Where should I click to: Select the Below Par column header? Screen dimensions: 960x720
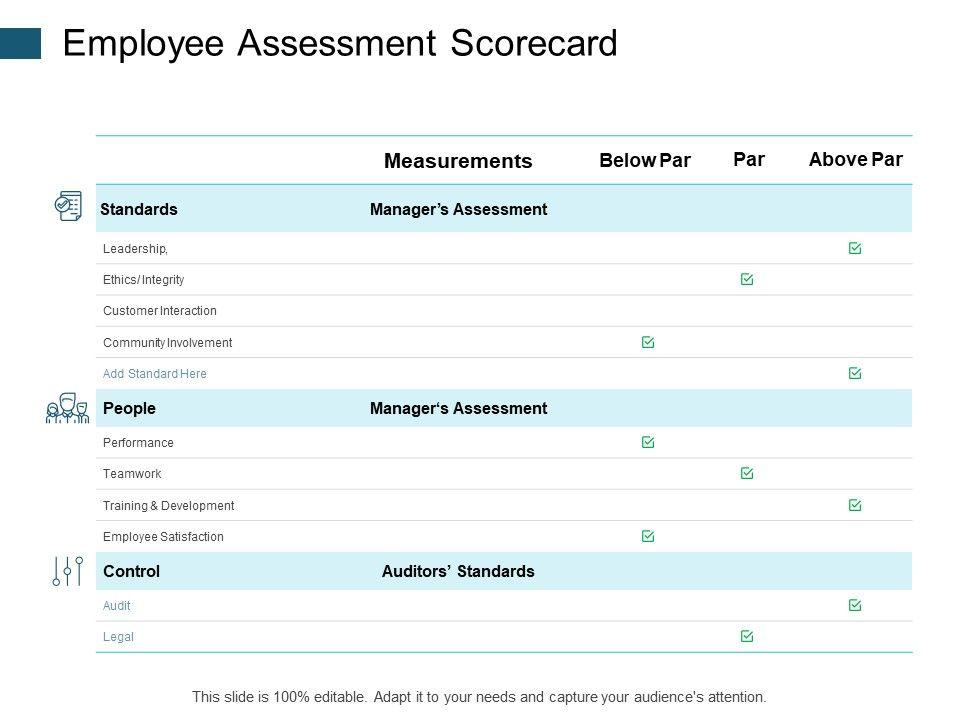point(645,160)
